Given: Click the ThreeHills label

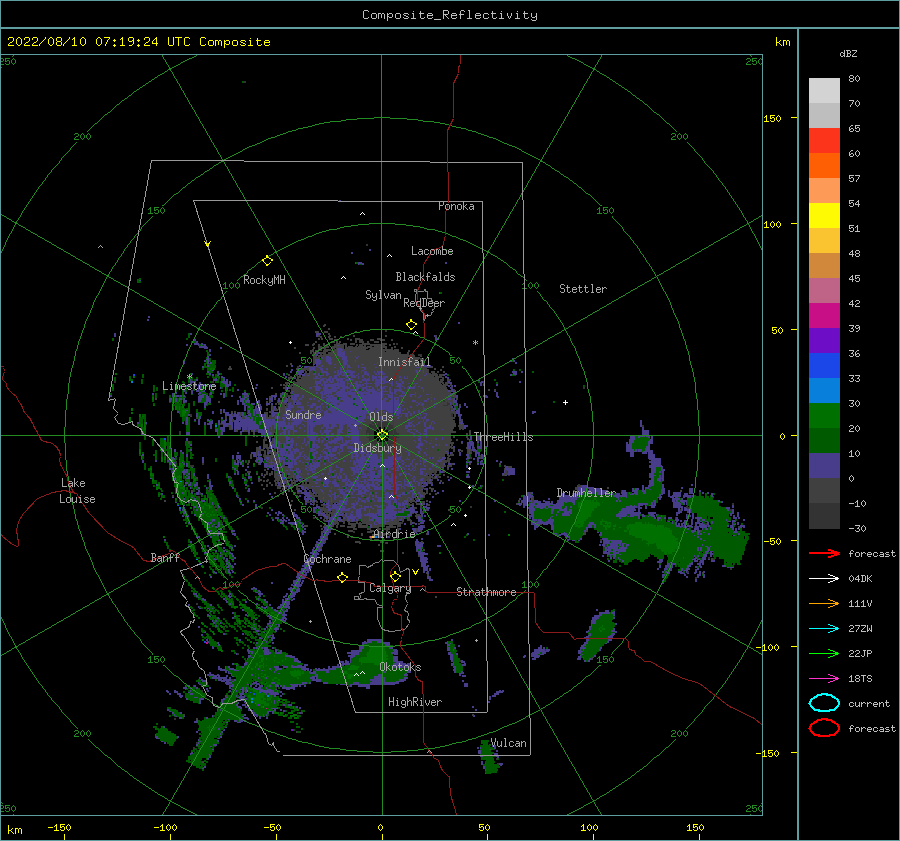Looking at the screenshot, I should [x=503, y=437].
